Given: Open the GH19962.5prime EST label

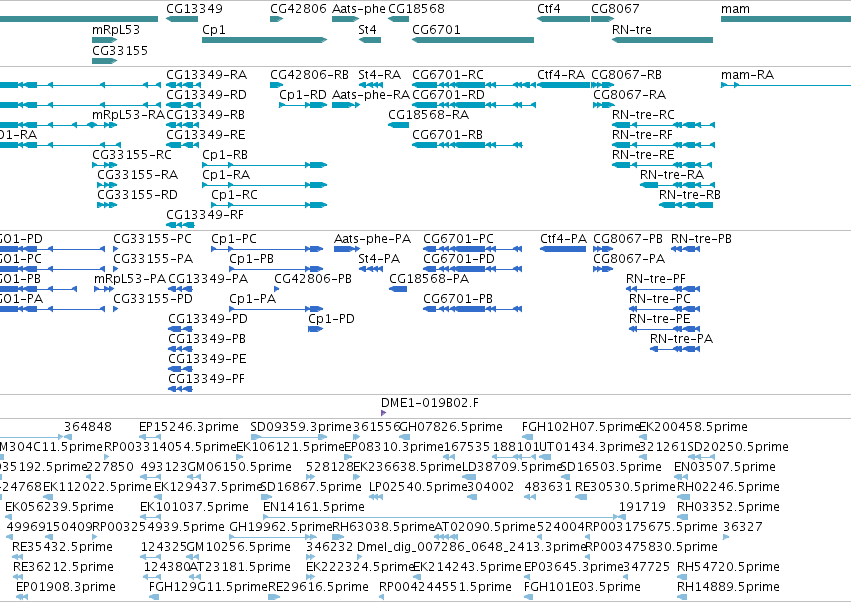Looking at the screenshot, I should [x=280, y=527].
